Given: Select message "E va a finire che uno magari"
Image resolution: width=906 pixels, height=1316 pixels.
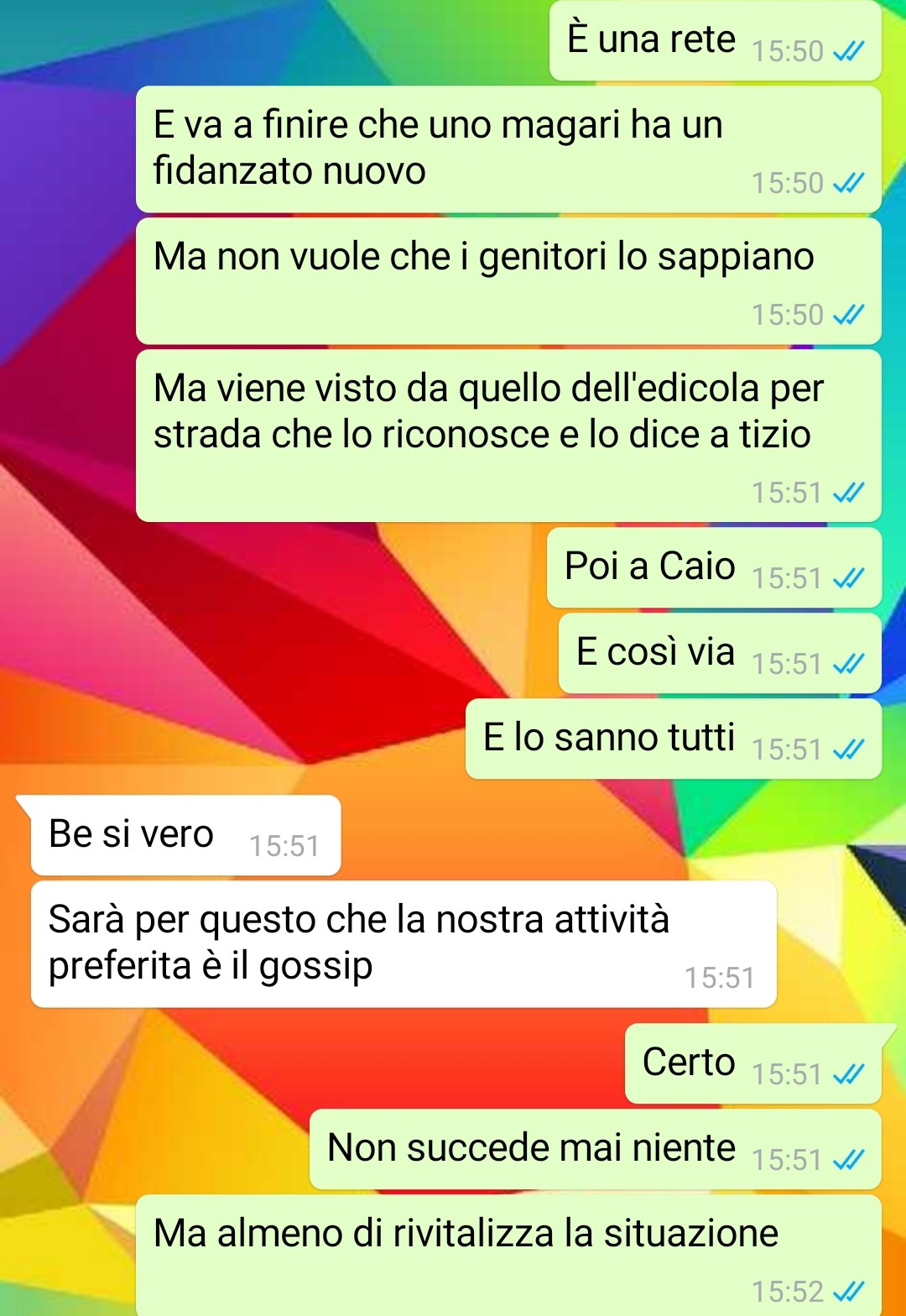Looking at the screenshot, I should pyautogui.click(x=508, y=149).
